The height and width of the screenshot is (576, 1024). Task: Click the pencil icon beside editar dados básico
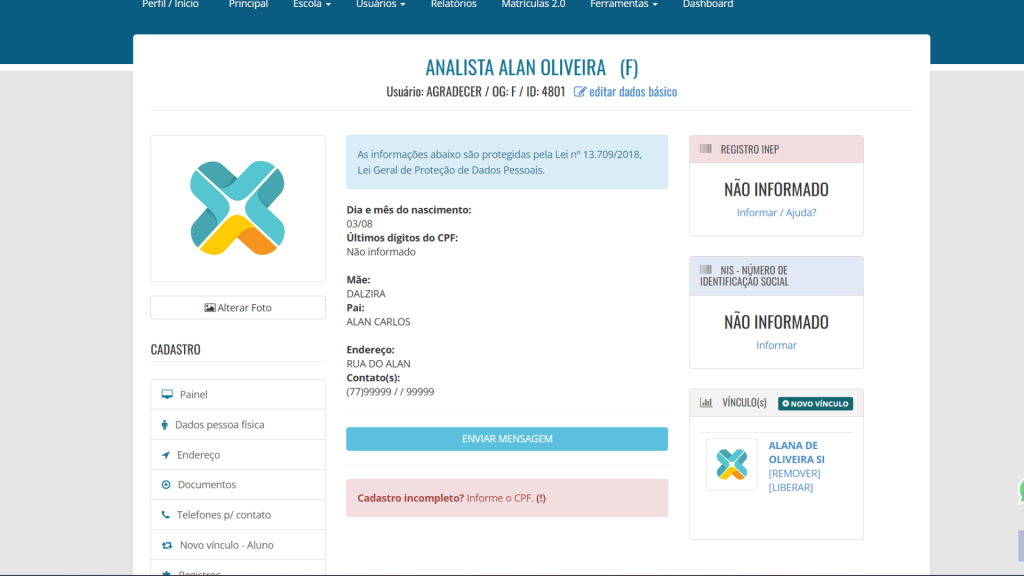(580, 92)
